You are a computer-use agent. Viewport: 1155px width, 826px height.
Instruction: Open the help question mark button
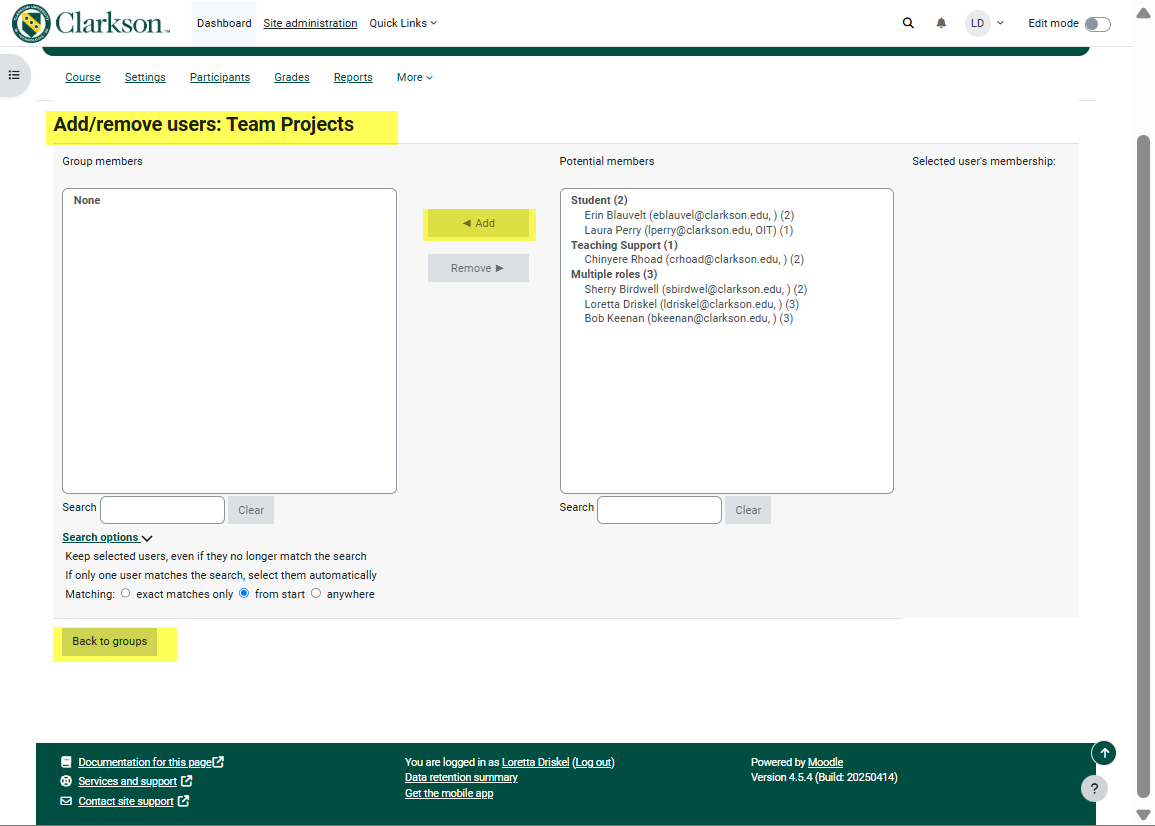[x=1094, y=788]
